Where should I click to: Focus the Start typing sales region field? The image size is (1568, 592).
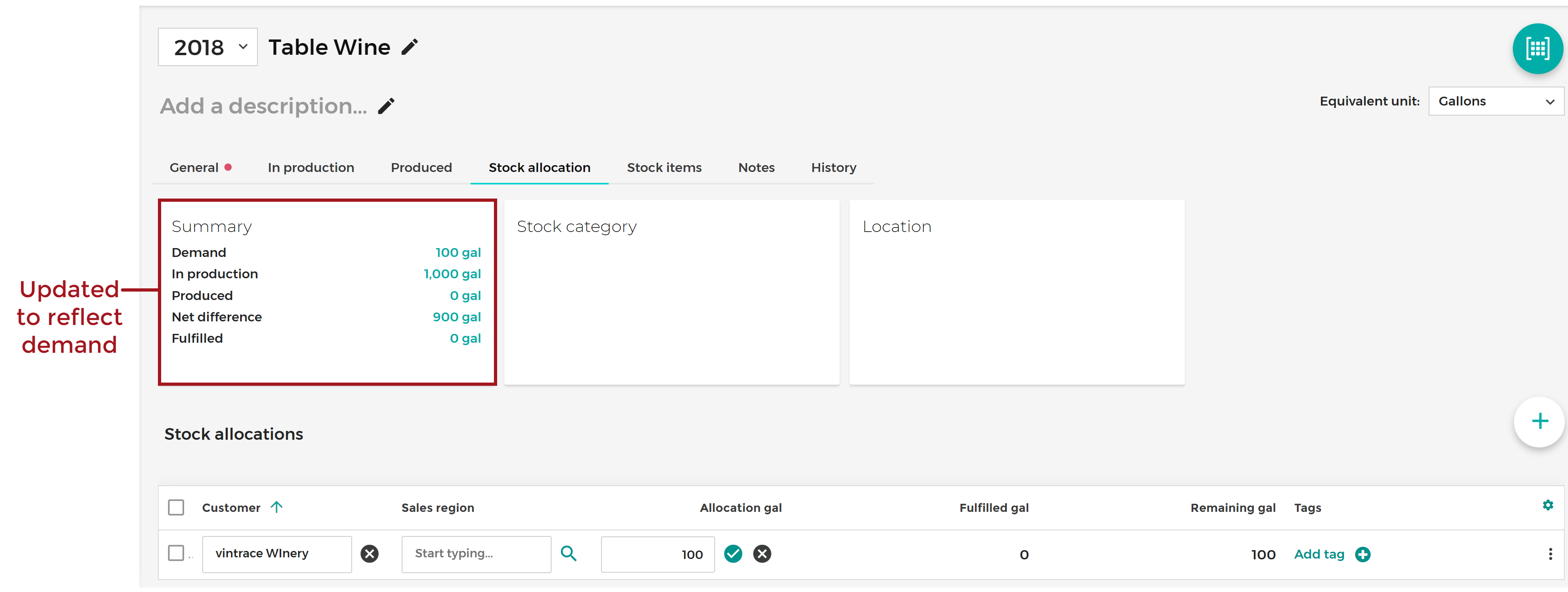coord(476,554)
